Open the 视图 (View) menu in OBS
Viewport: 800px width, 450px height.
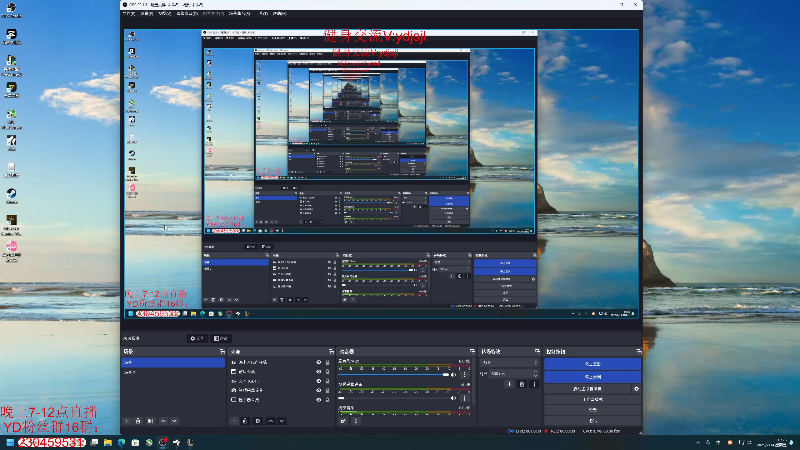[x=165, y=14]
